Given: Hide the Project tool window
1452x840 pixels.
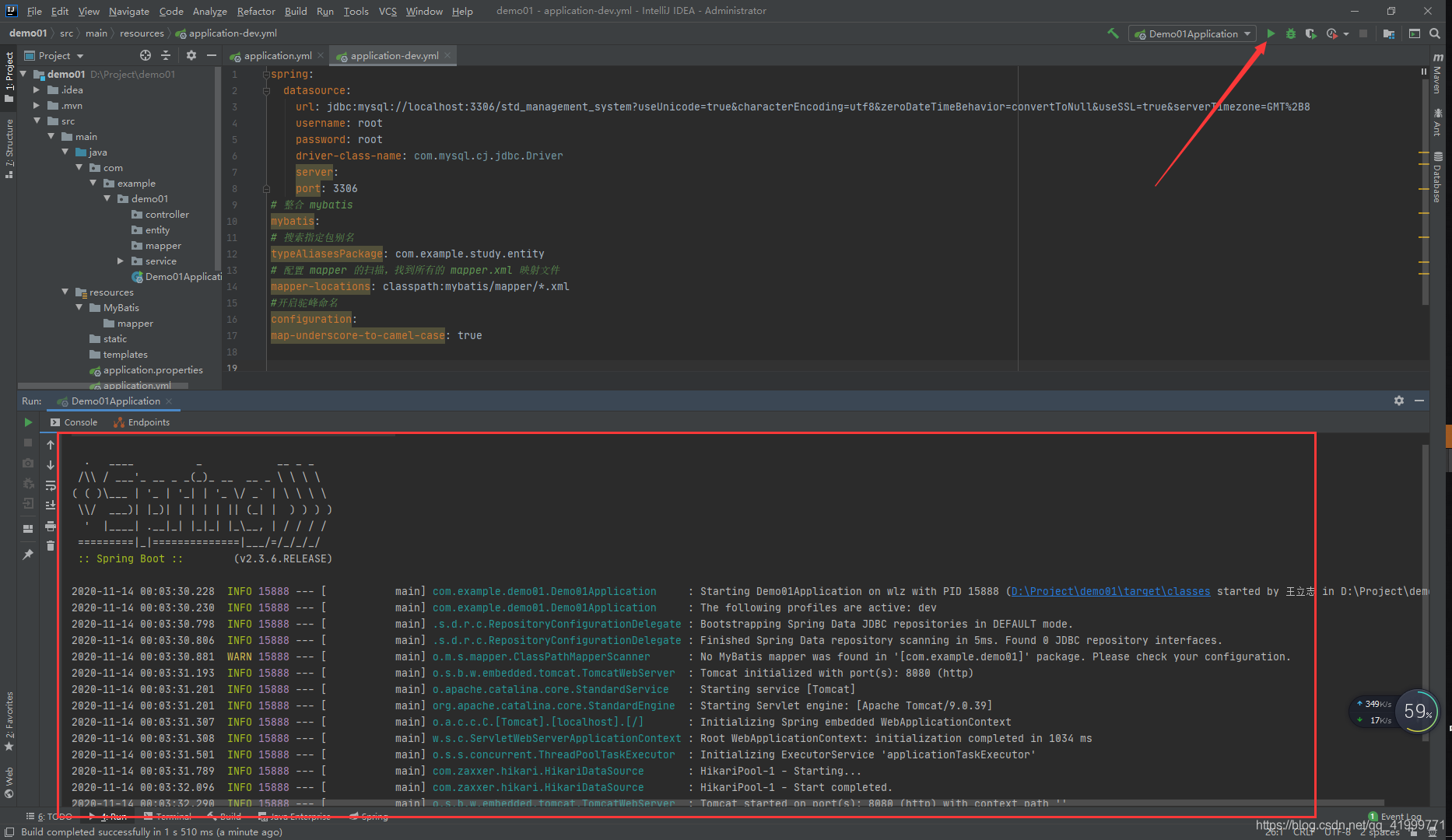Looking at the screenshot, I should pyautogui.click(x=211, y=55).
